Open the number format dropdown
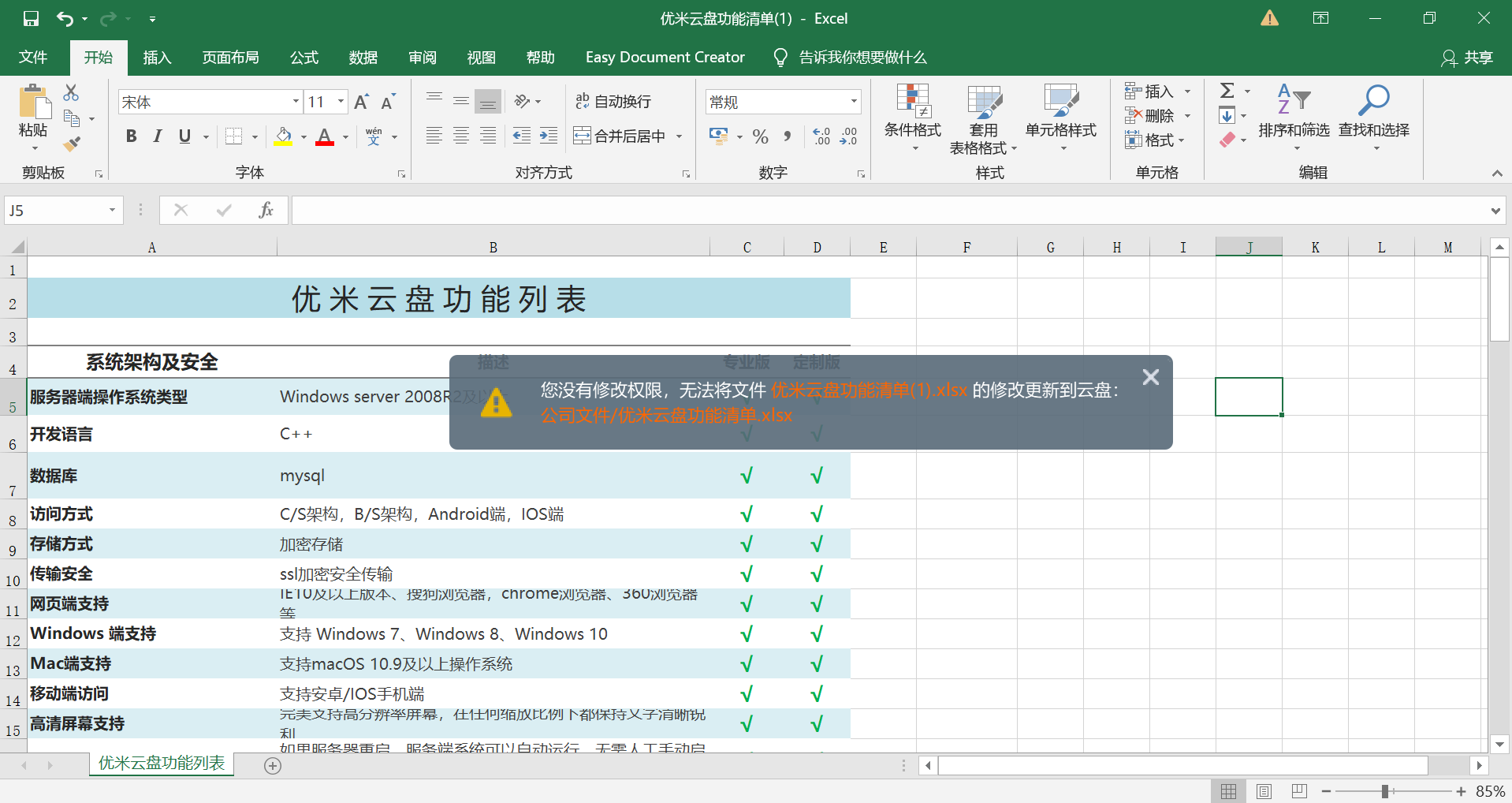Image resolution: width=1512 pixels, height=803 pixels. 853,102
